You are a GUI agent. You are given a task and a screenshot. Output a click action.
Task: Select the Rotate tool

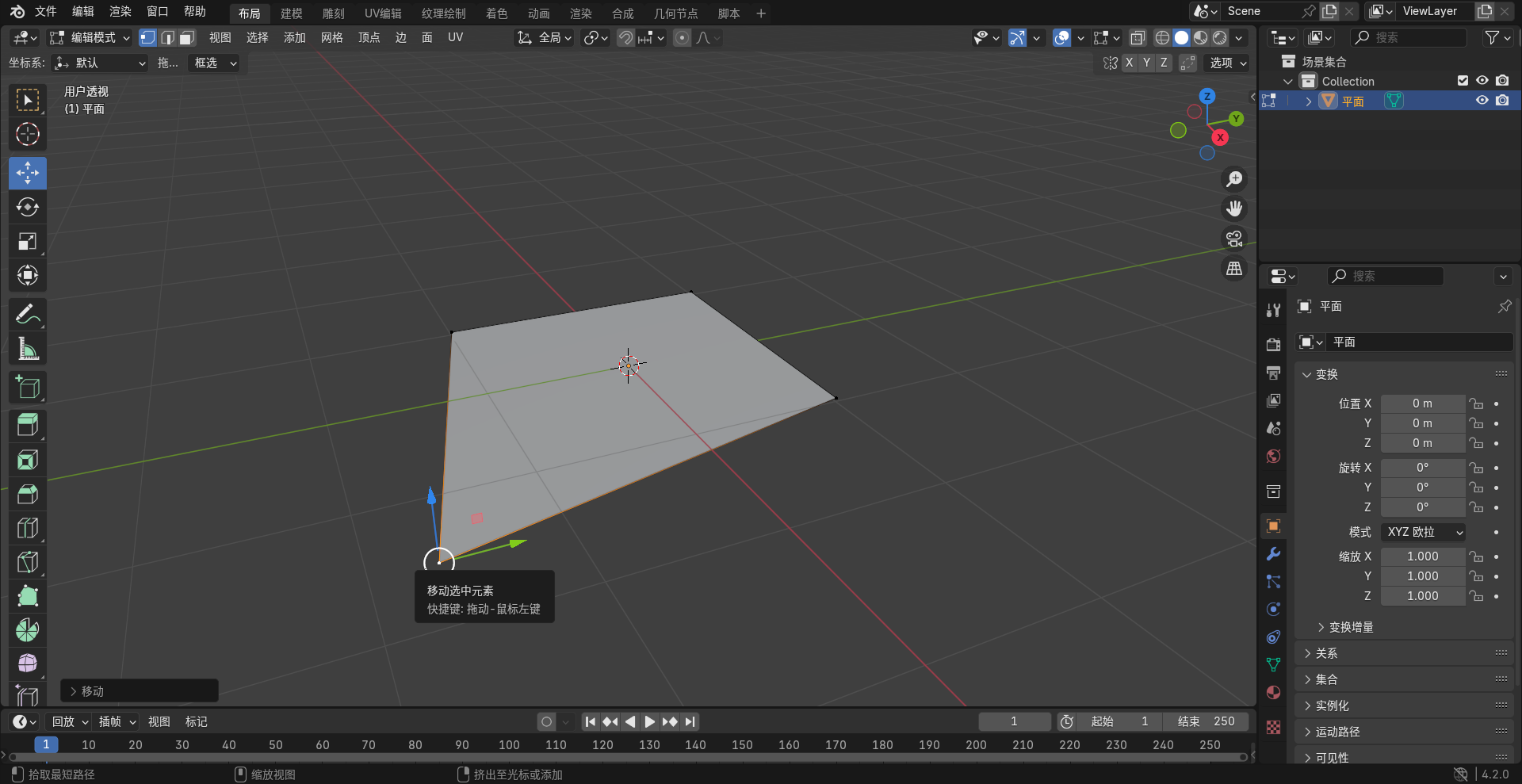point(28,207)
